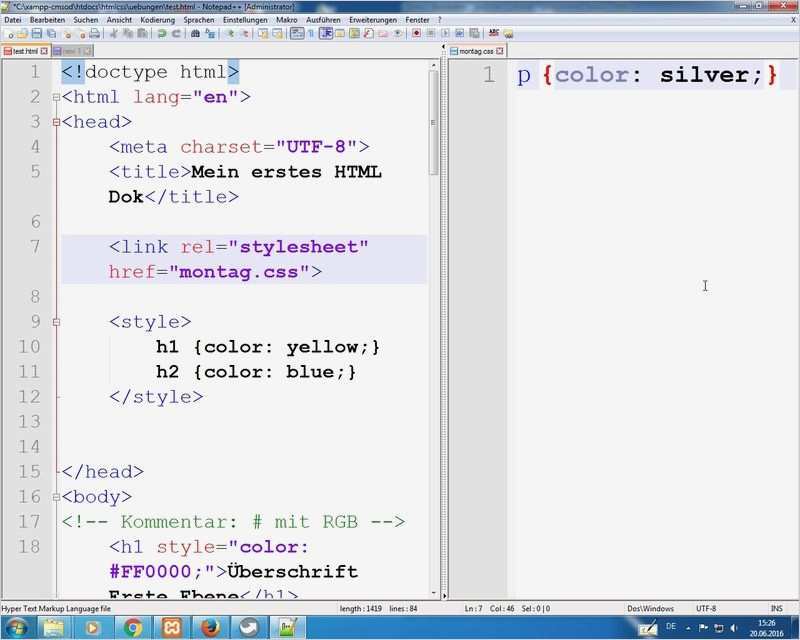
Task: Open the Fenster menu
Action: (x=417, y=20)
